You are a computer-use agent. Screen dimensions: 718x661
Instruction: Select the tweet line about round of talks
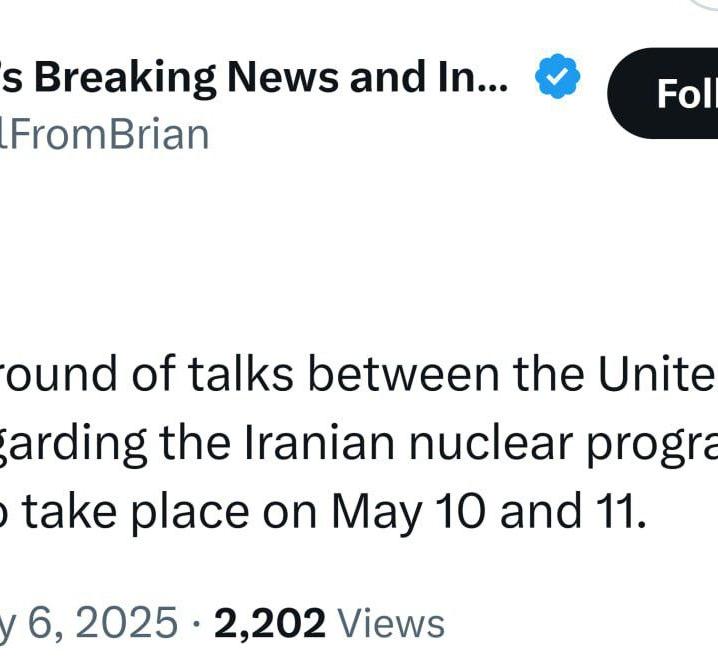(x=359, y=374)
